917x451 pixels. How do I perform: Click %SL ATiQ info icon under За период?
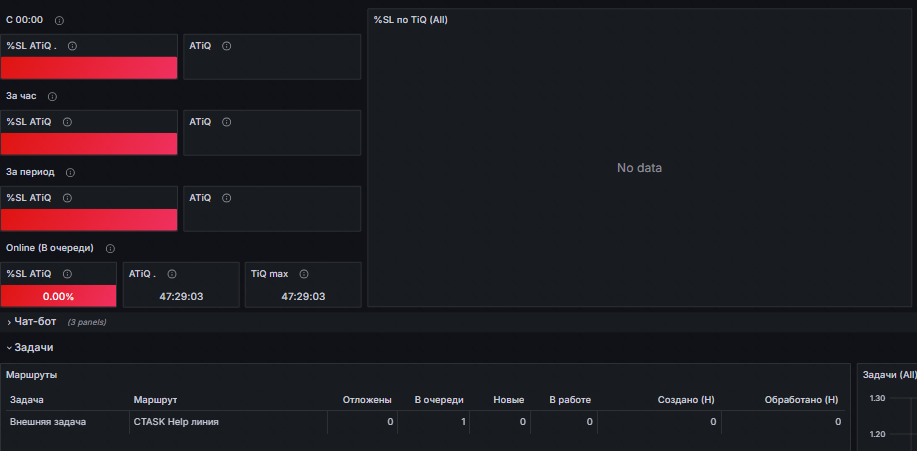(67, 198)
